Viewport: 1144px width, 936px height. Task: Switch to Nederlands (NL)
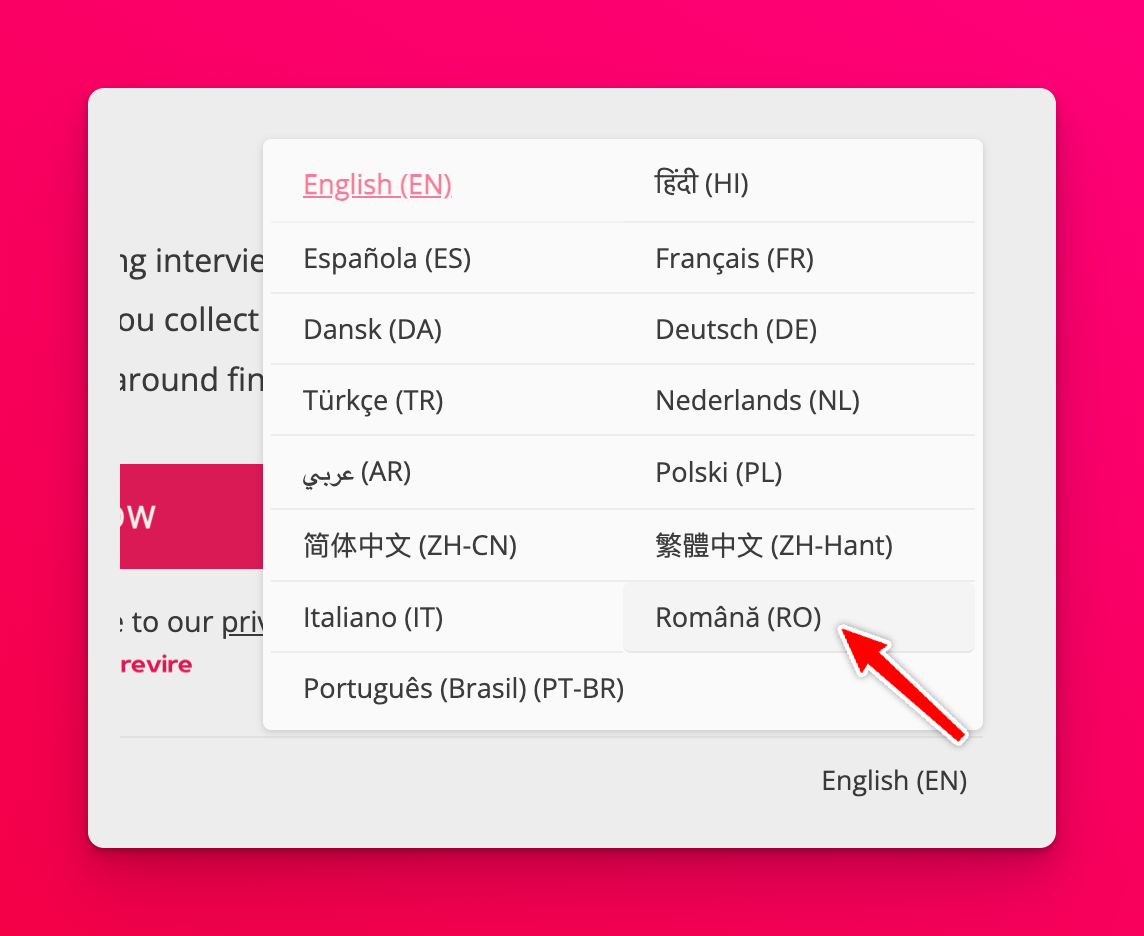[757, 401]
